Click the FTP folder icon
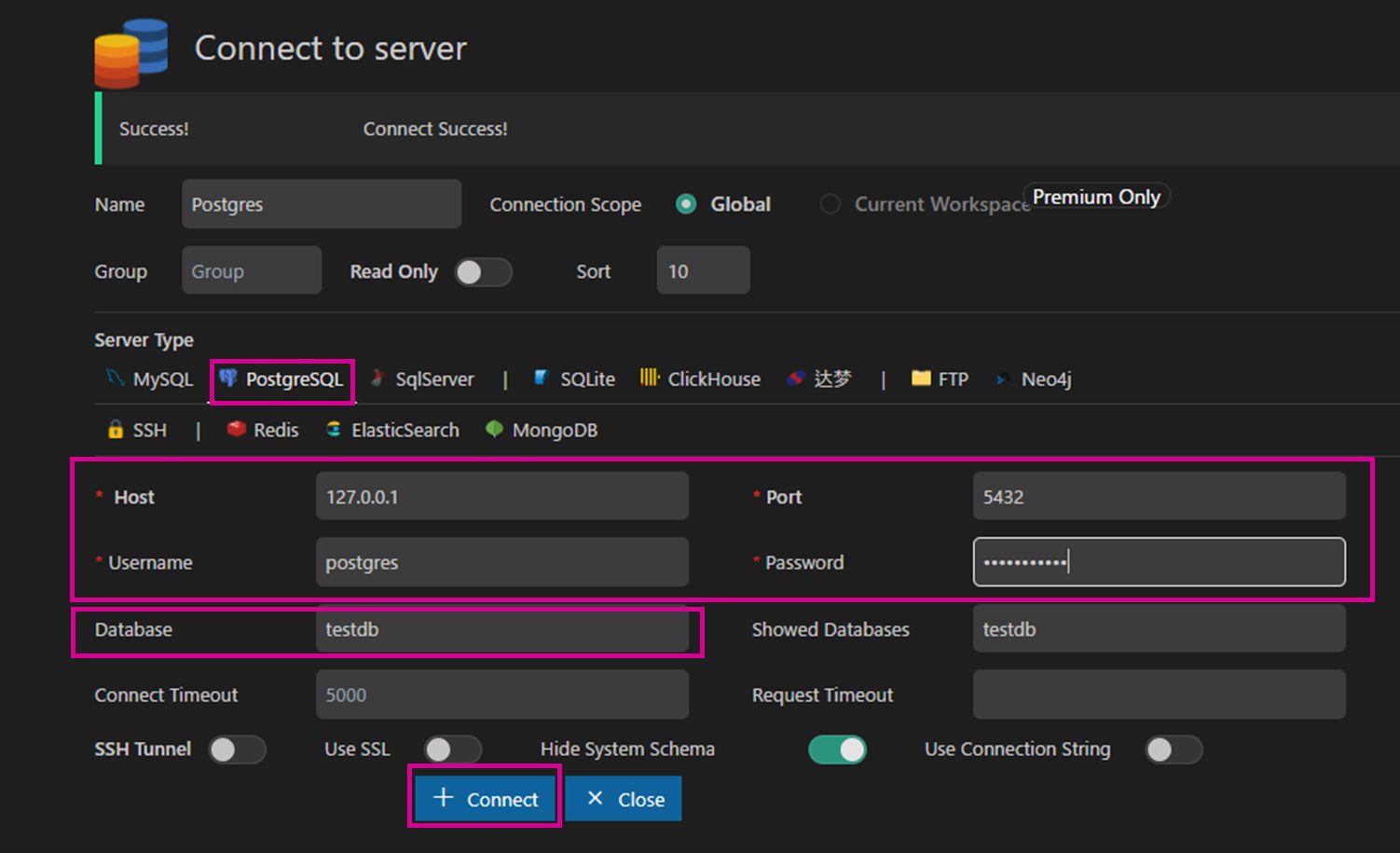This screenshot has width=1400, height=853. click(922, 378)
